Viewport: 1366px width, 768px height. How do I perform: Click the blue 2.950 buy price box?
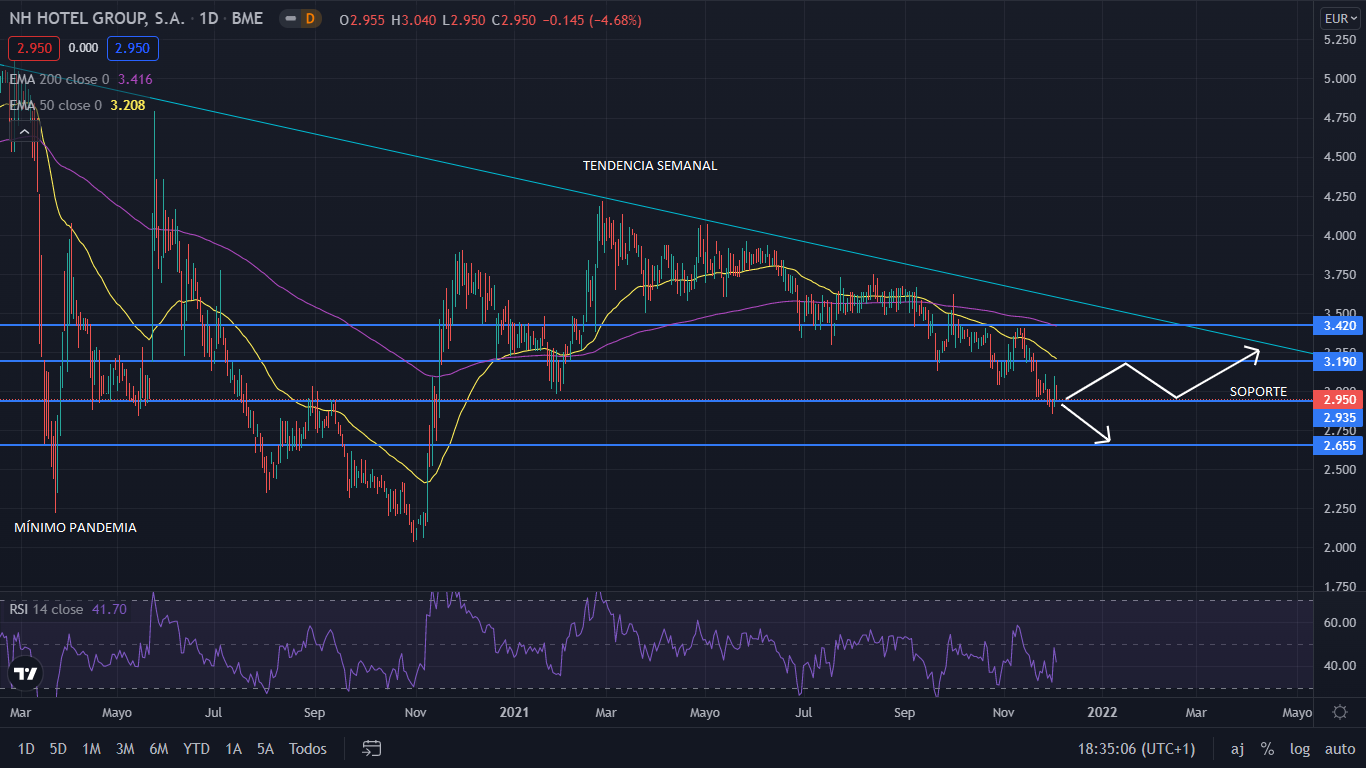point(133,48)
